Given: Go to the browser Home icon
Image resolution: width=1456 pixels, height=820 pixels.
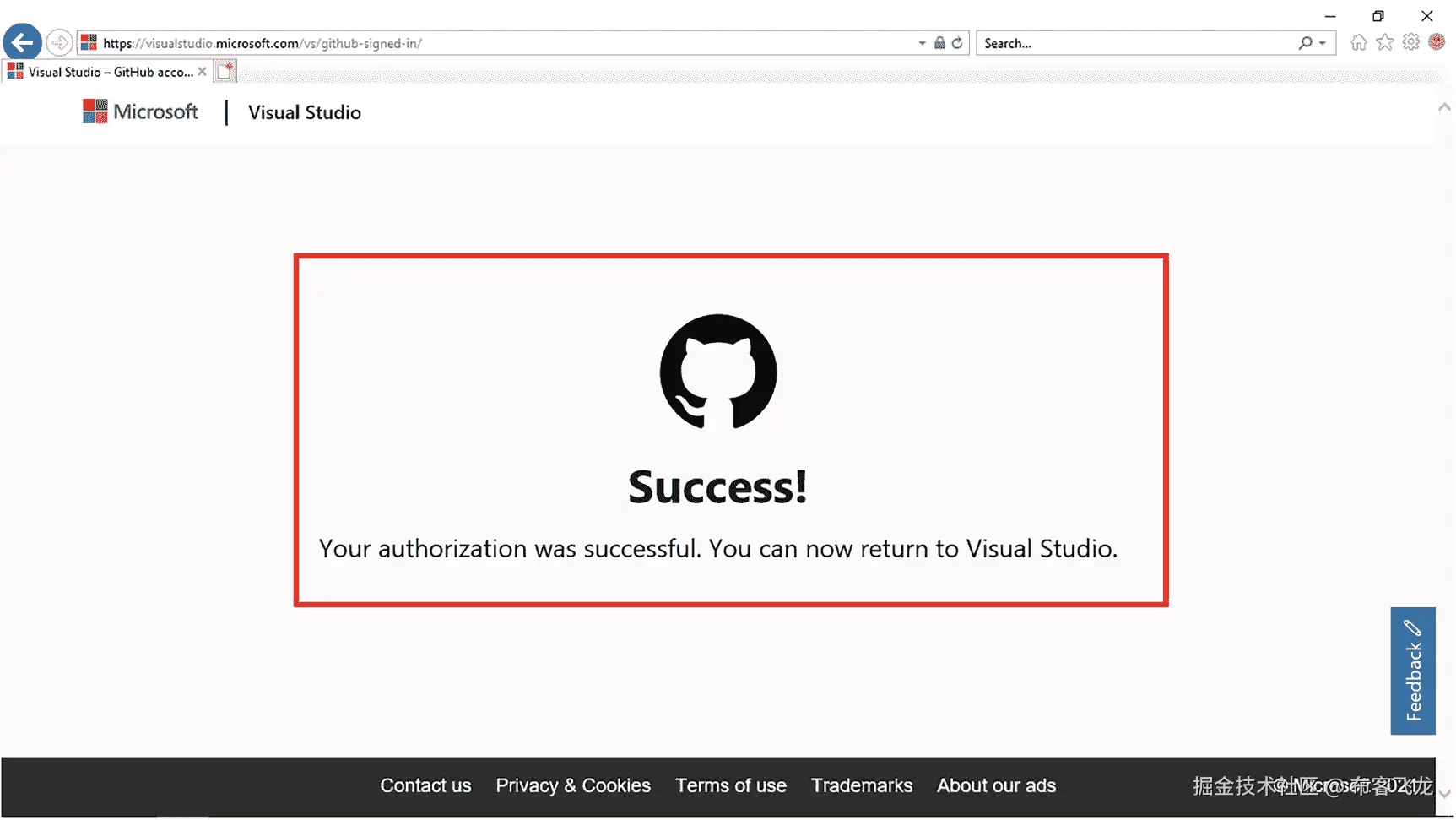Looking at the screenshot, I should [x=1359, y=42].
